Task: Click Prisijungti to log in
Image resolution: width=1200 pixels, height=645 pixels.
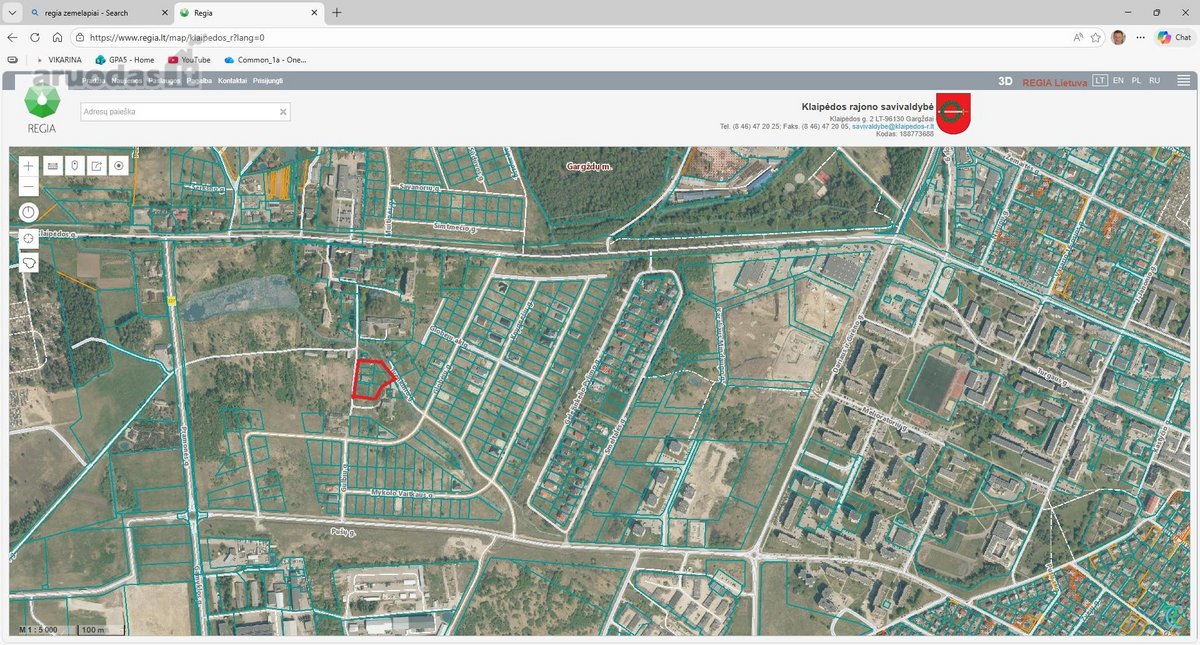Action: point(268,81)
